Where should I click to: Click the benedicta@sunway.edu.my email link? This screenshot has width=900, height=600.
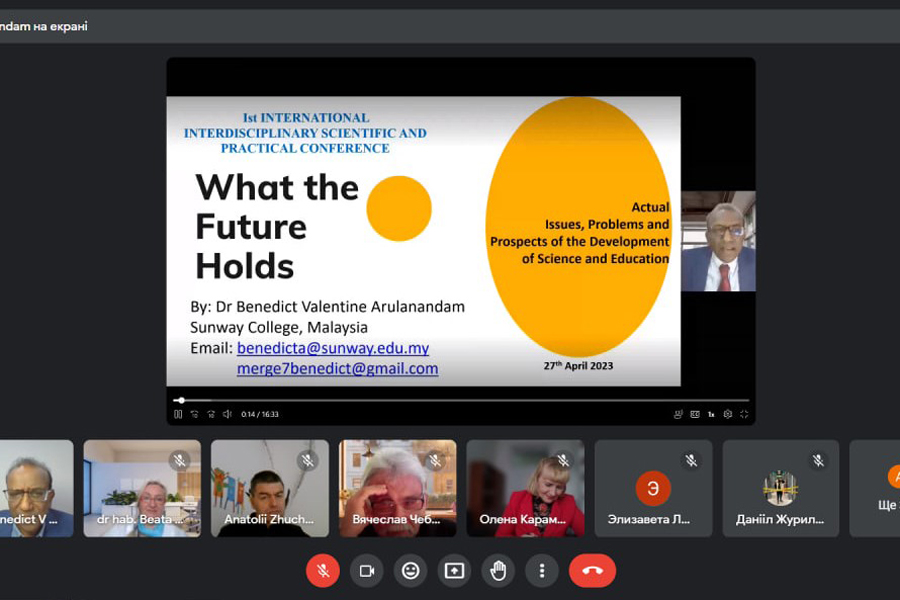333,348
